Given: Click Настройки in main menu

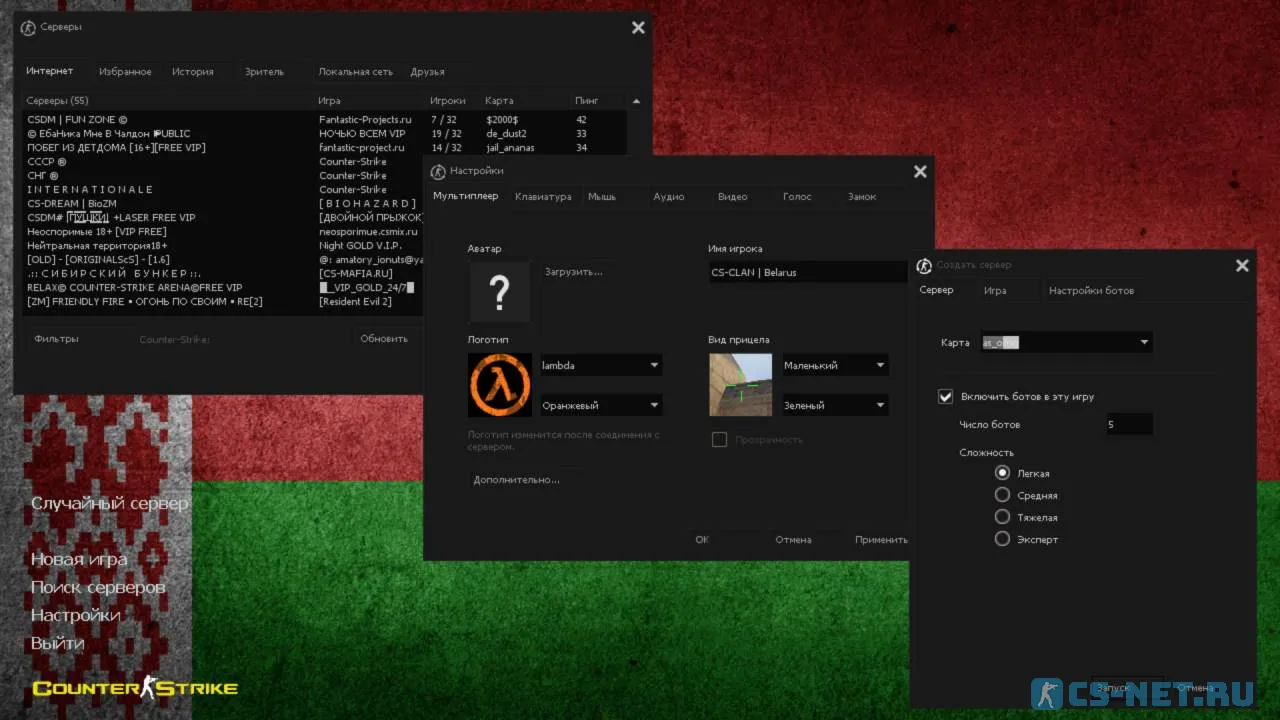Looking at the screenshot, I should pyautogui.click(x=75, y=615).
